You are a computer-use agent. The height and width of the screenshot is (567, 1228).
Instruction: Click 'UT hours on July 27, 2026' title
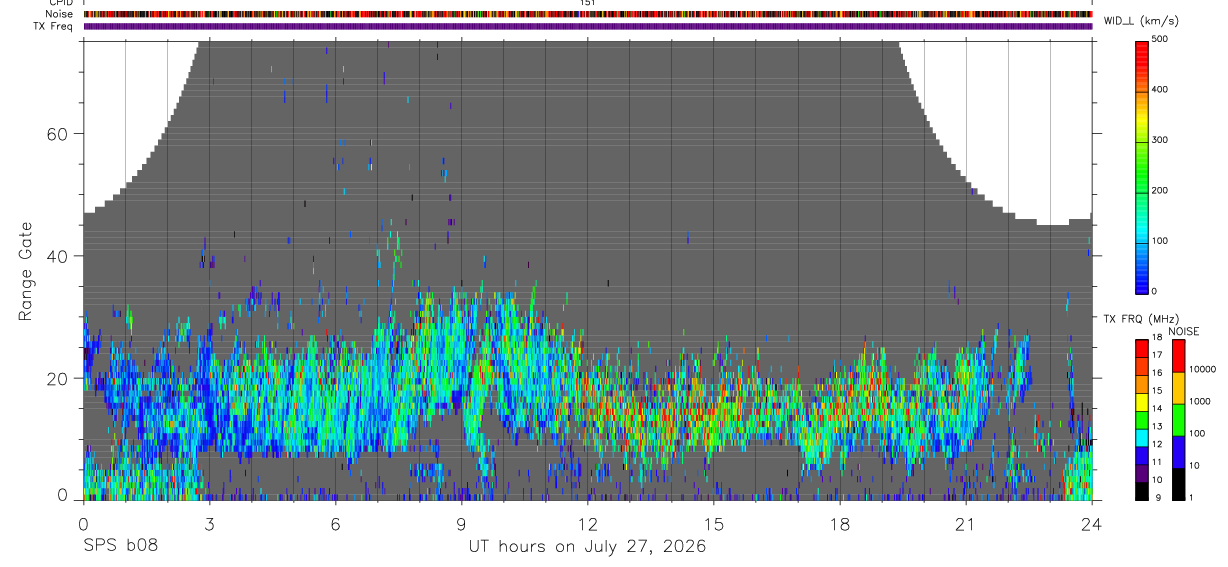pyautogui.click(x=587, y=547)
